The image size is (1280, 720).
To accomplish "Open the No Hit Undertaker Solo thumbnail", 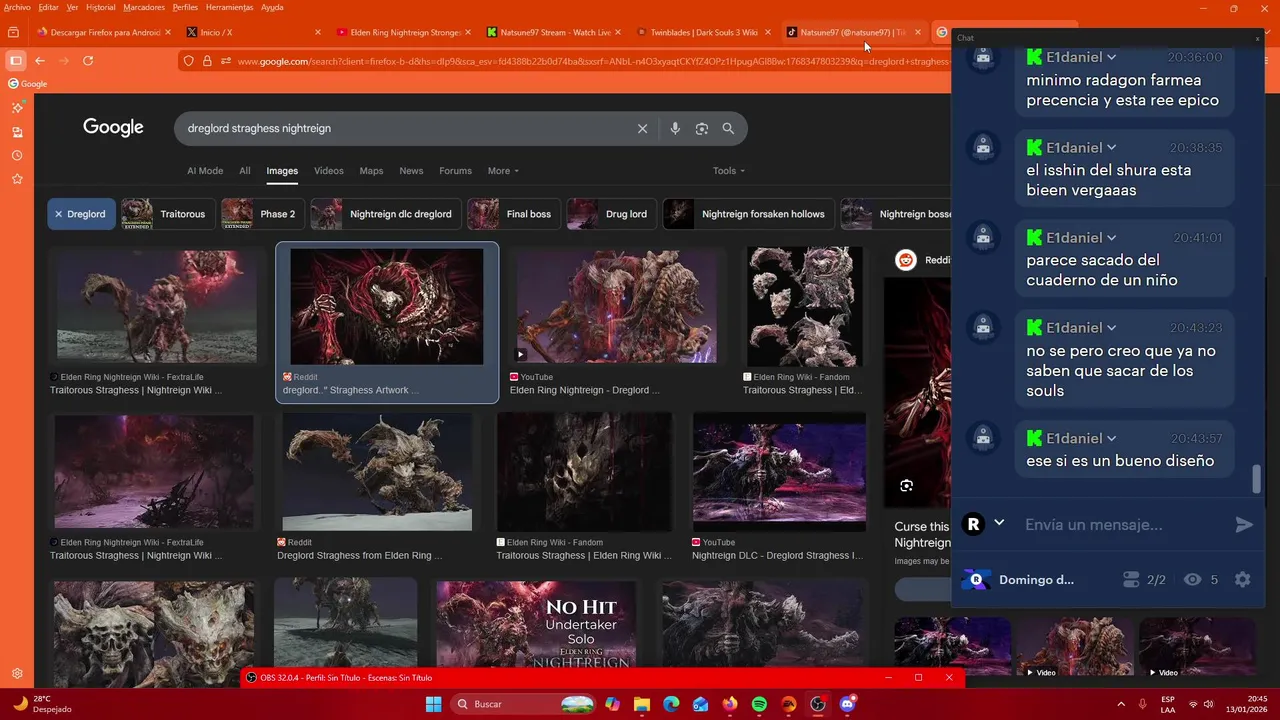I will click(535, 625).
